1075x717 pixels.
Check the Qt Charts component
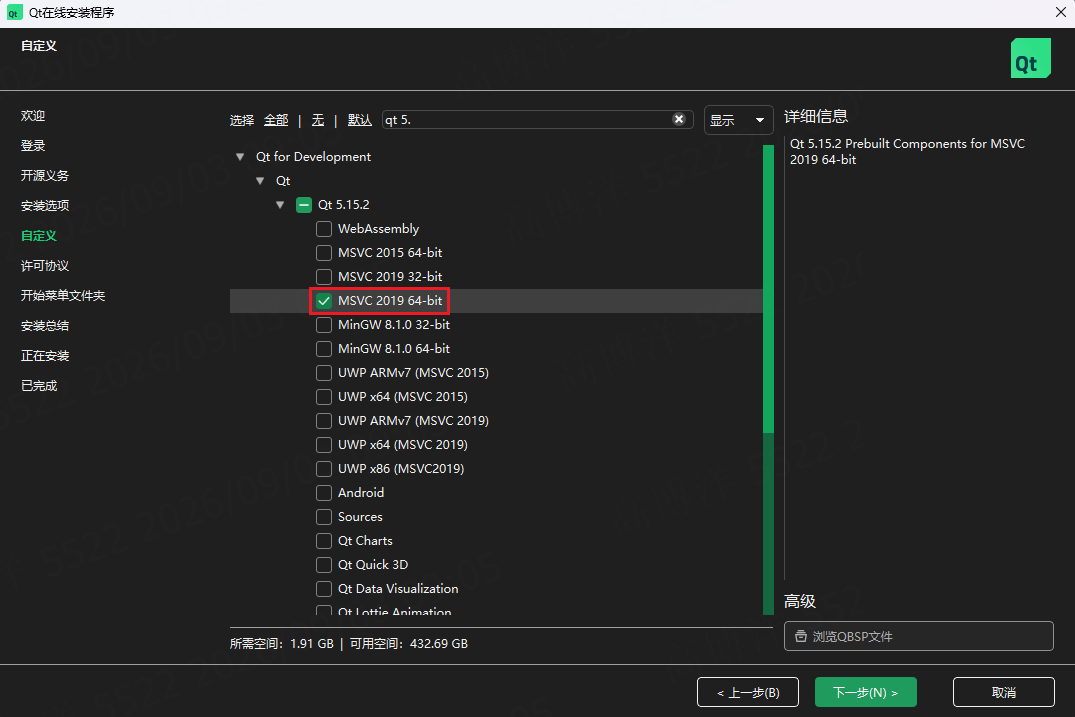[x=324, y=541]
